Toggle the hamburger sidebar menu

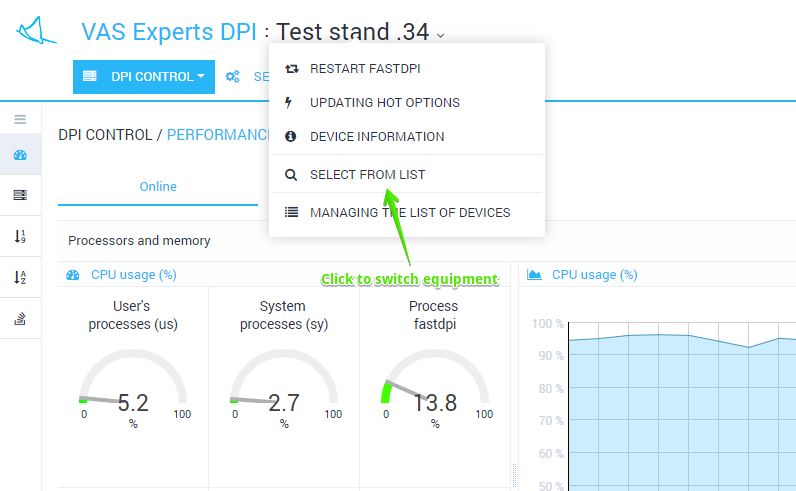20,119
